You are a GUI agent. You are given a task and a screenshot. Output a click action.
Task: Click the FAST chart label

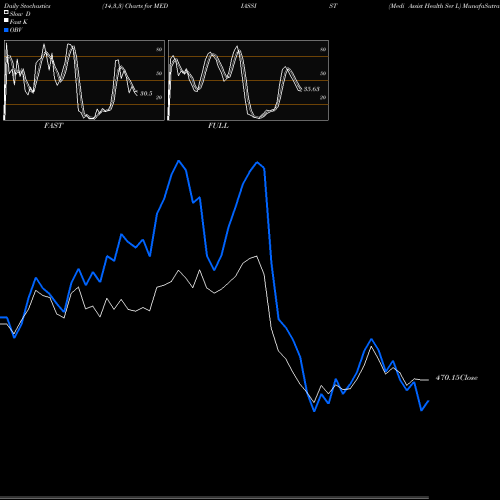pyautogui.click(x=53, y=125)
